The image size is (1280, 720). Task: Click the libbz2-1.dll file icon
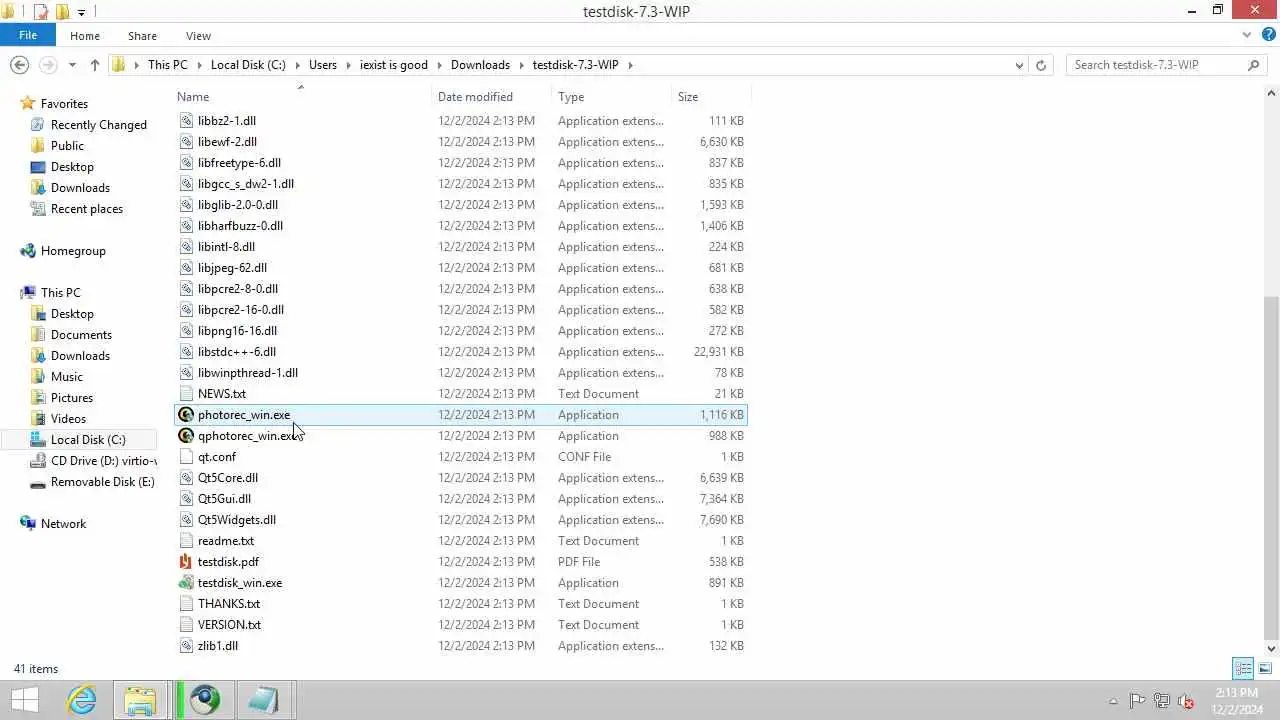[x=186, y=121]
